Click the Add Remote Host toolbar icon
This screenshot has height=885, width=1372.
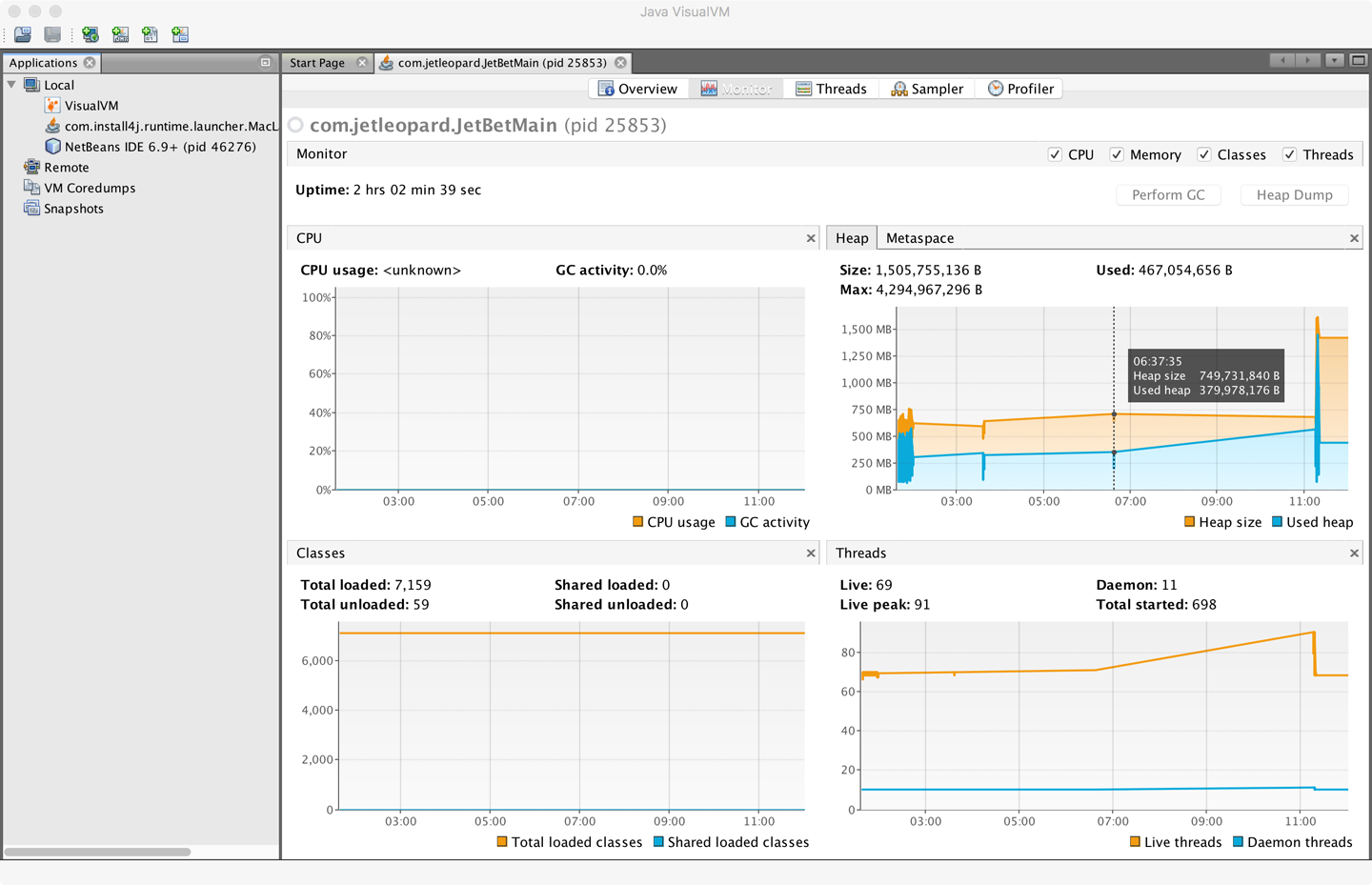coord(91,35)
